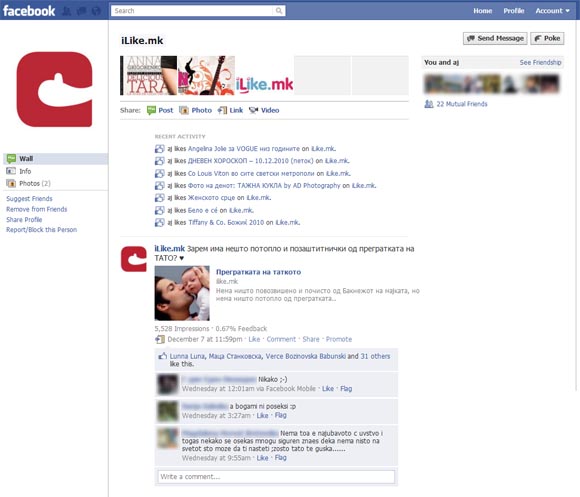The image size is (580, 497).
Task: Open Angelina Jolie VOGUE activity link
Action: [x=244, y=149]
